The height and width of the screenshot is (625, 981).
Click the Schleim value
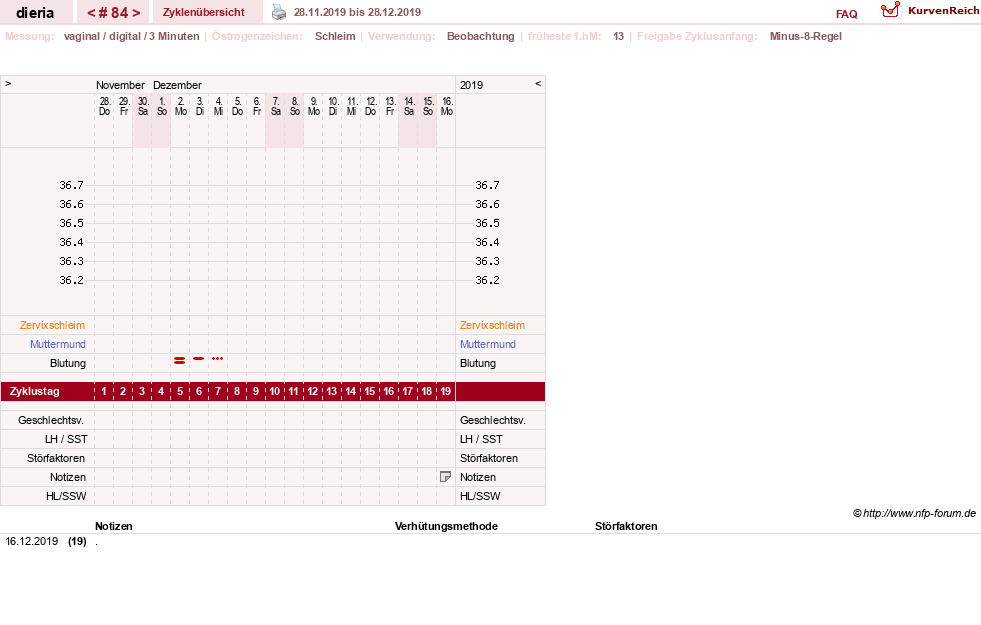(x=335, y=36)
